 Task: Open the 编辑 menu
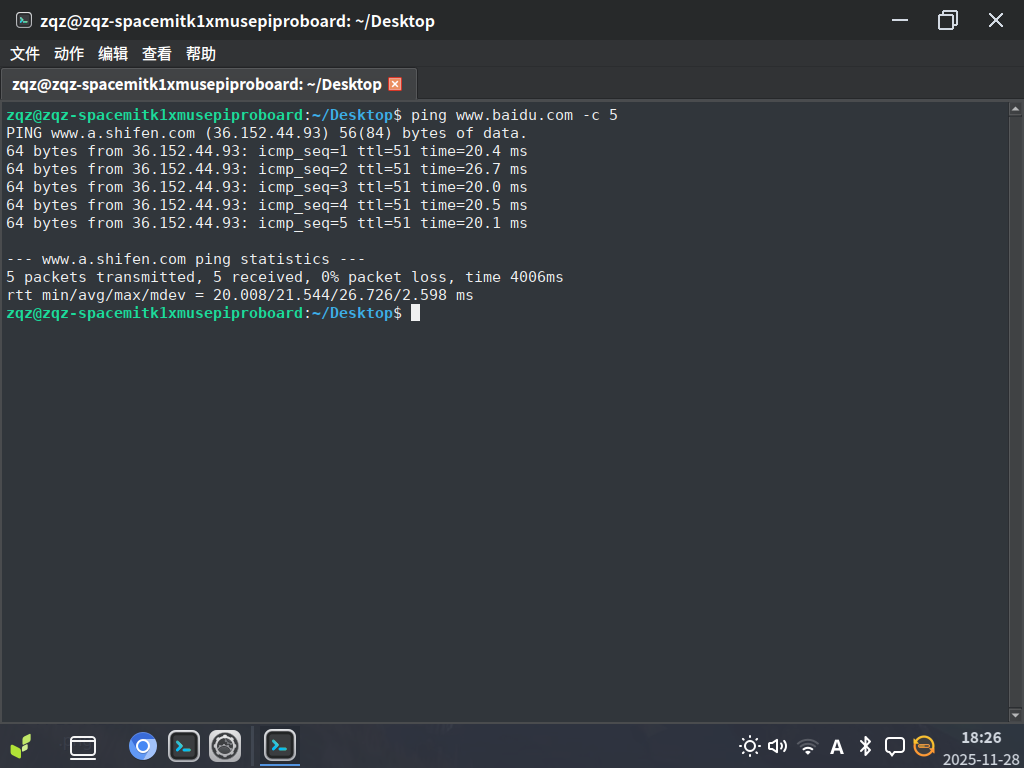pyautogui.click(x=112, y=54)
